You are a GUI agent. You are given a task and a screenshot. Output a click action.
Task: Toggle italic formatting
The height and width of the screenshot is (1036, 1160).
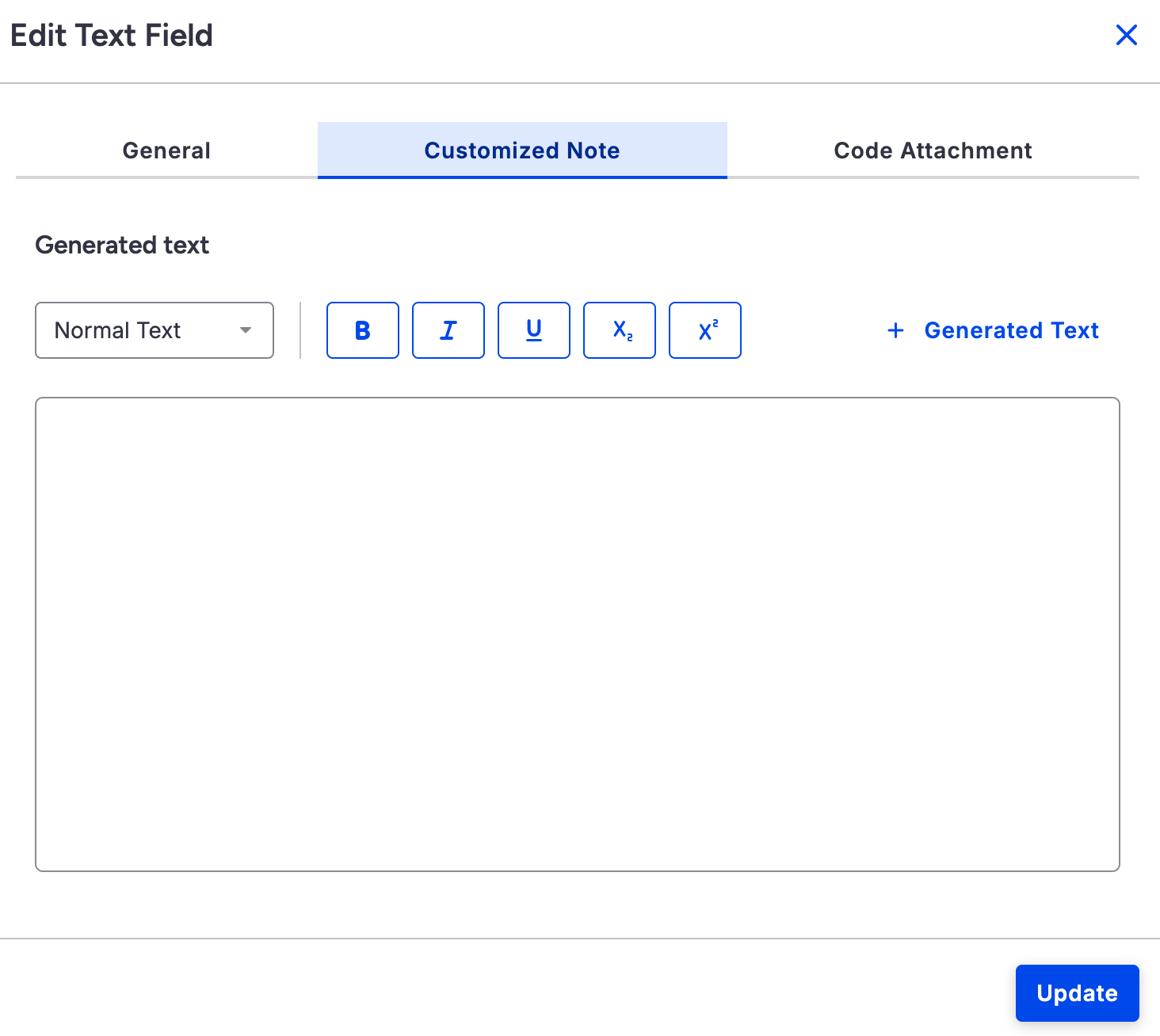pos(448,330)
